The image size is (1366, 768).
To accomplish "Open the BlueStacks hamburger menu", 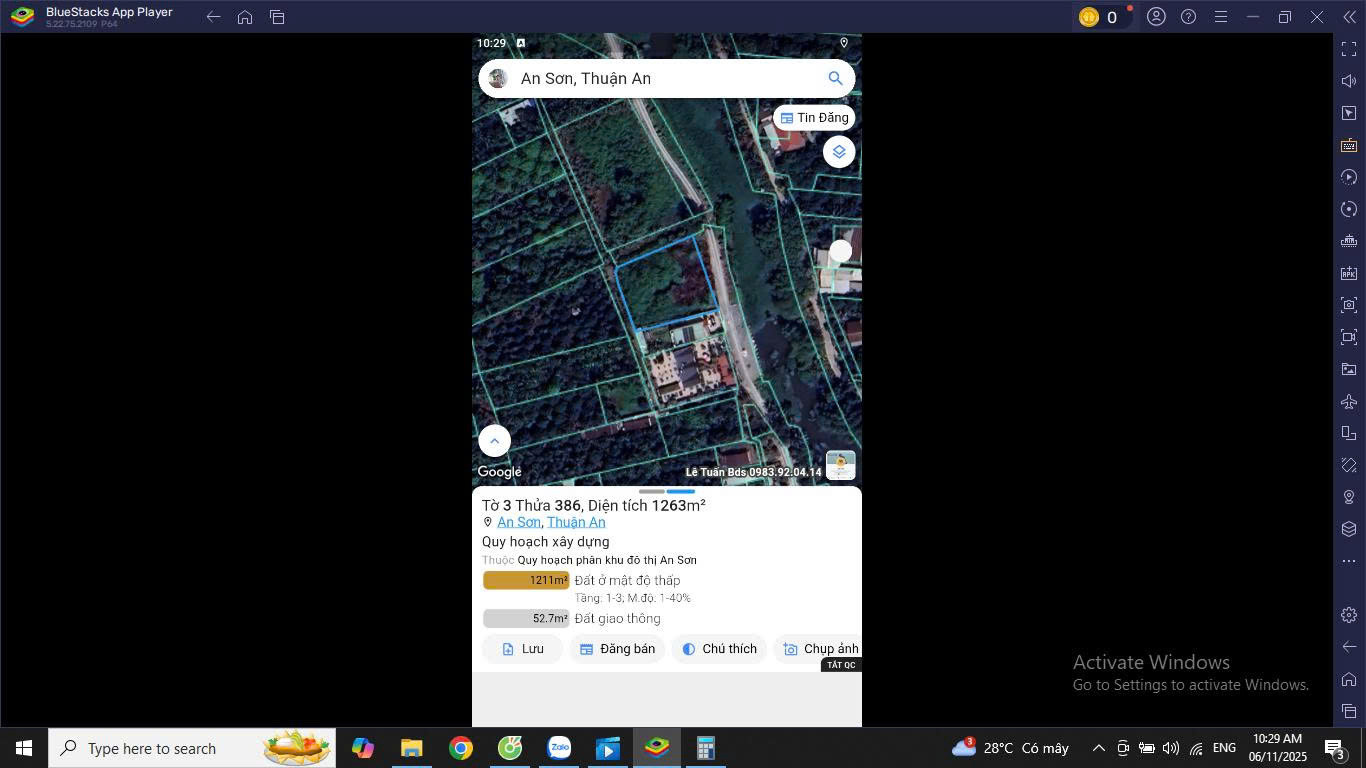I will [x=1221, y=17].
